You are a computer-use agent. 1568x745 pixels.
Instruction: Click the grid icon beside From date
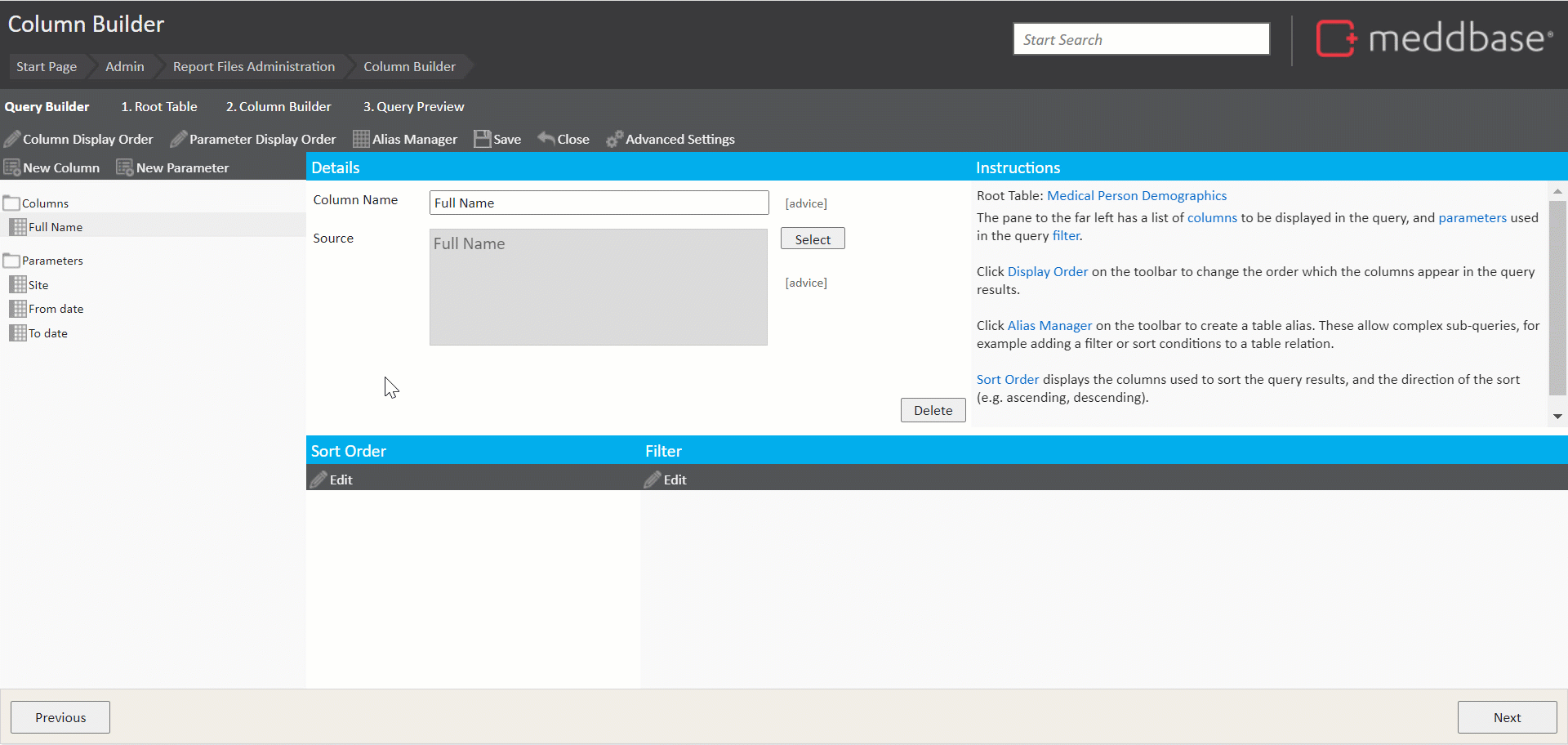18,309
